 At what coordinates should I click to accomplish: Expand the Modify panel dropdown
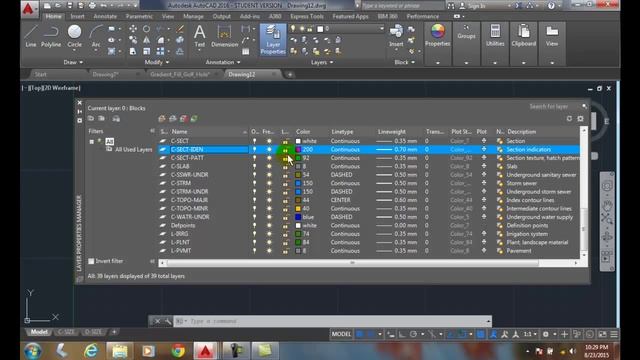tap(157, 62)
